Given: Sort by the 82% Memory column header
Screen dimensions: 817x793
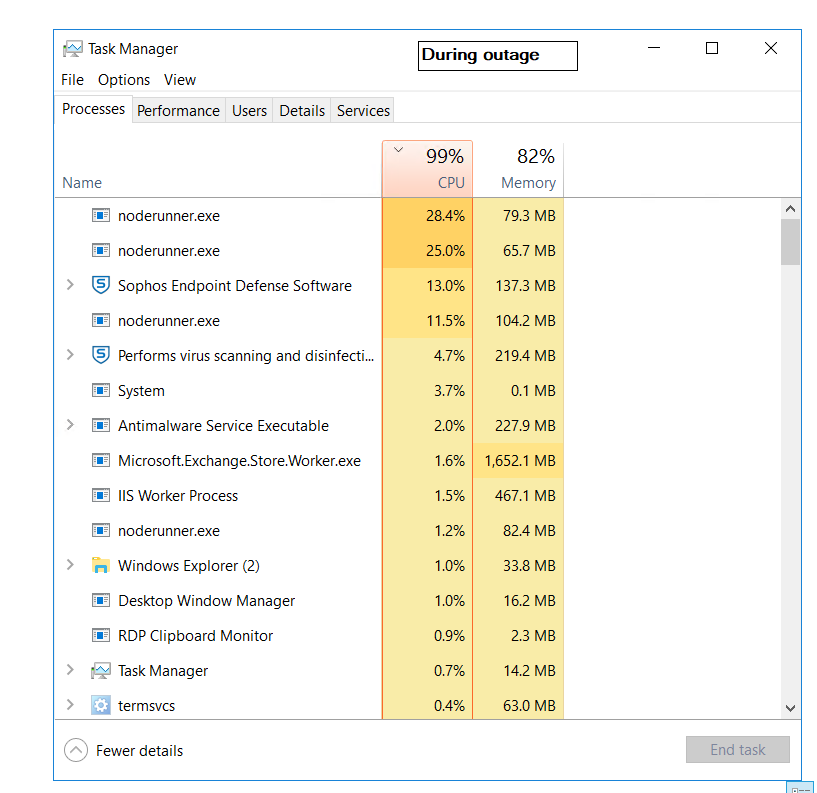Looking at the screenshot, I should (518, 169).
